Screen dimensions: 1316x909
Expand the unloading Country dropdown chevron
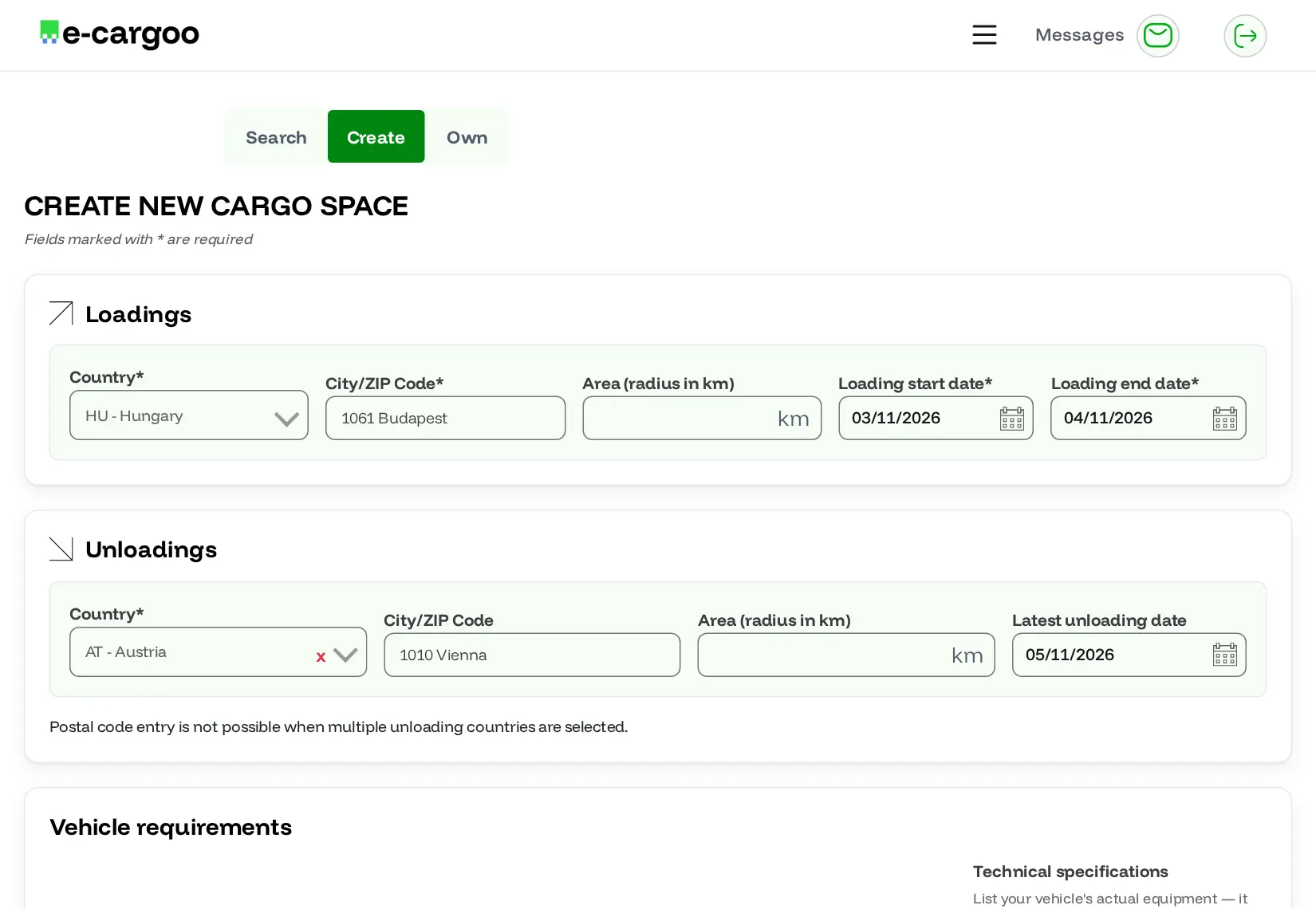click(x=345, y=655)
